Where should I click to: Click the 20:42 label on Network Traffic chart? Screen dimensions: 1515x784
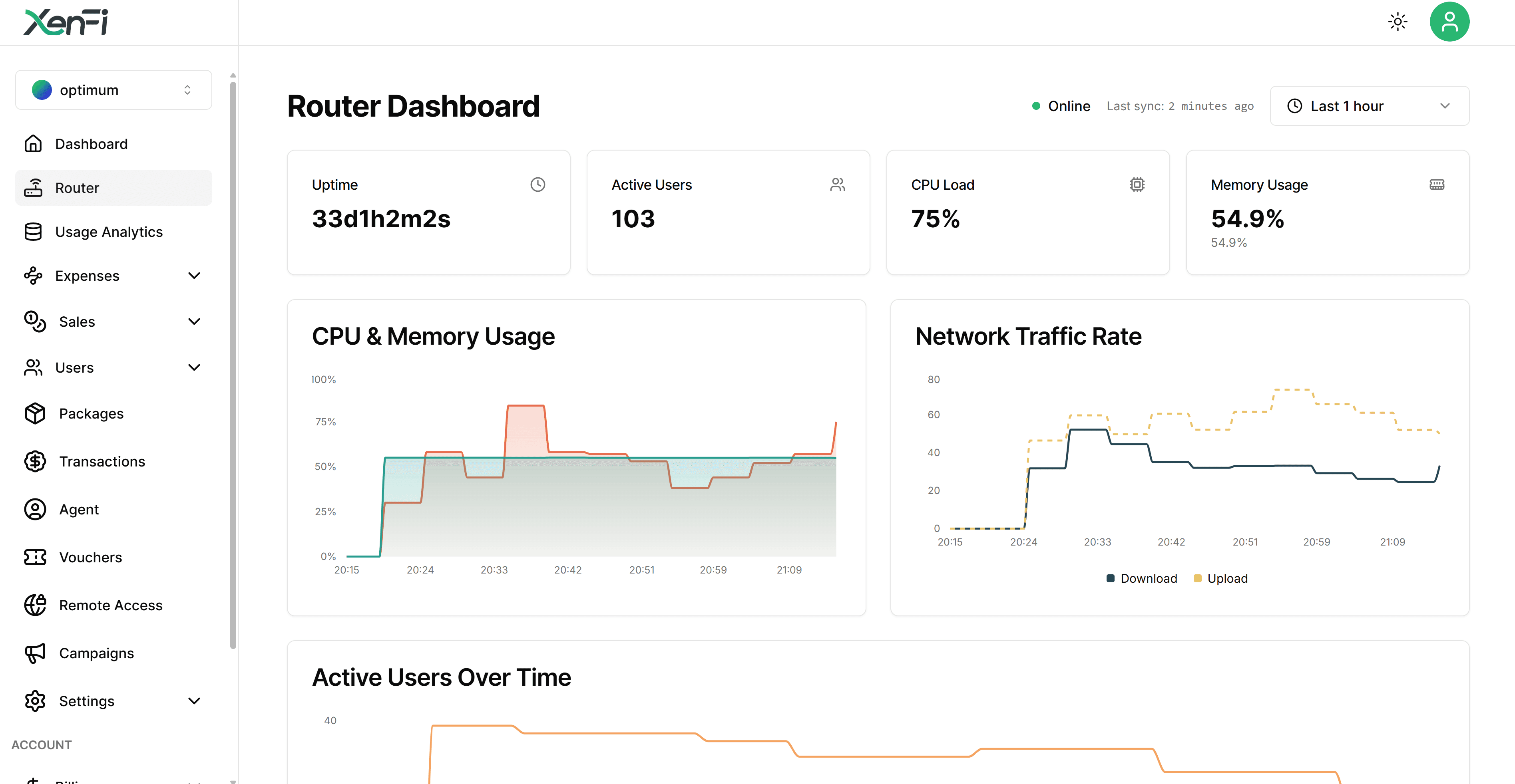click(x=1171, y=542)
